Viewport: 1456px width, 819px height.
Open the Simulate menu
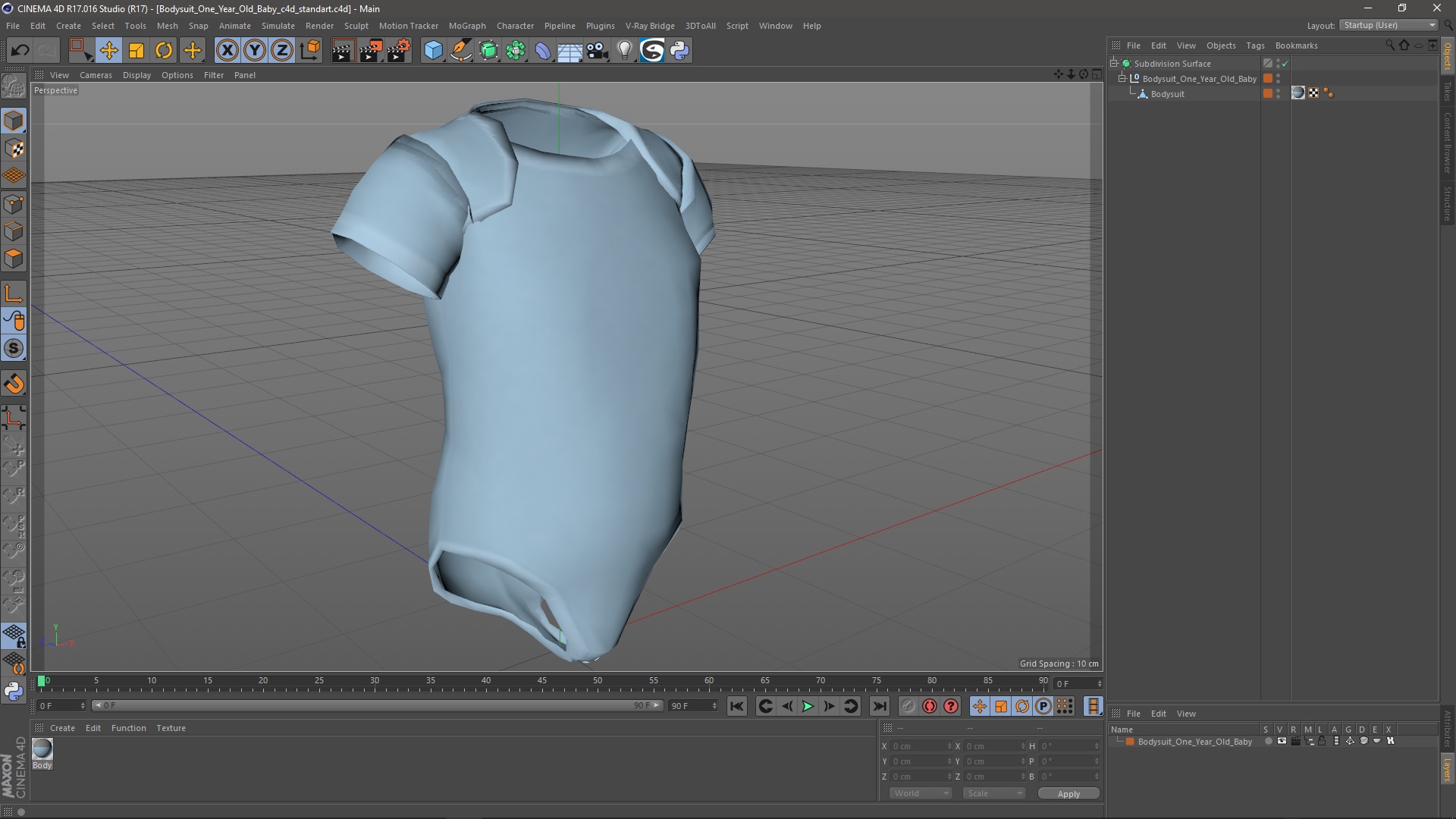278,26
